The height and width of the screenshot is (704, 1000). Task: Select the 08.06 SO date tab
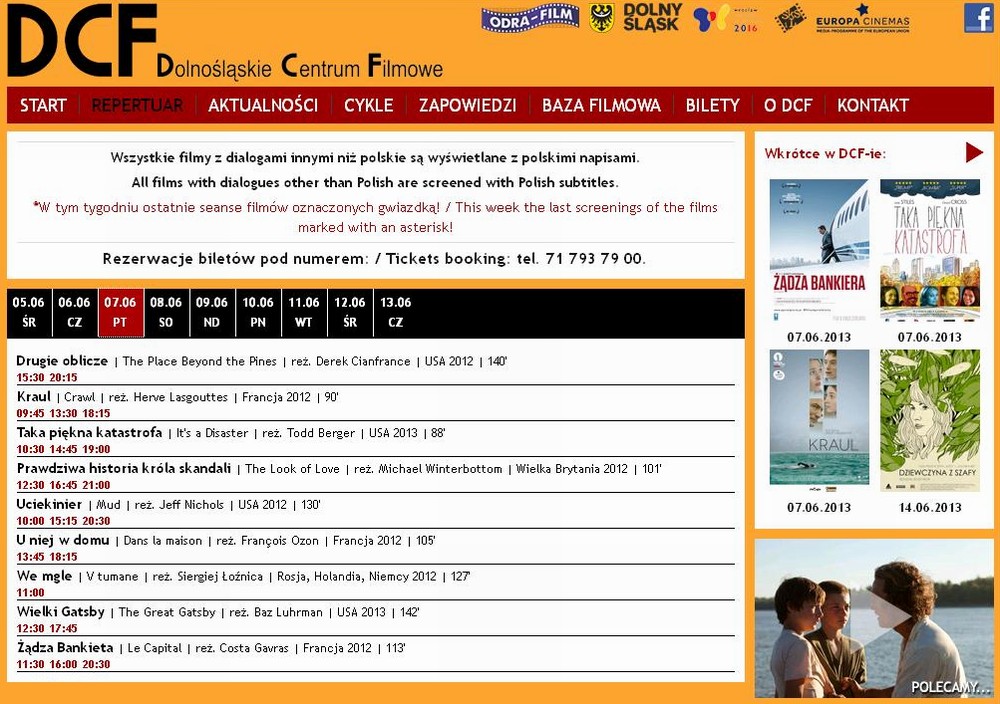click(x=166, y=312)
